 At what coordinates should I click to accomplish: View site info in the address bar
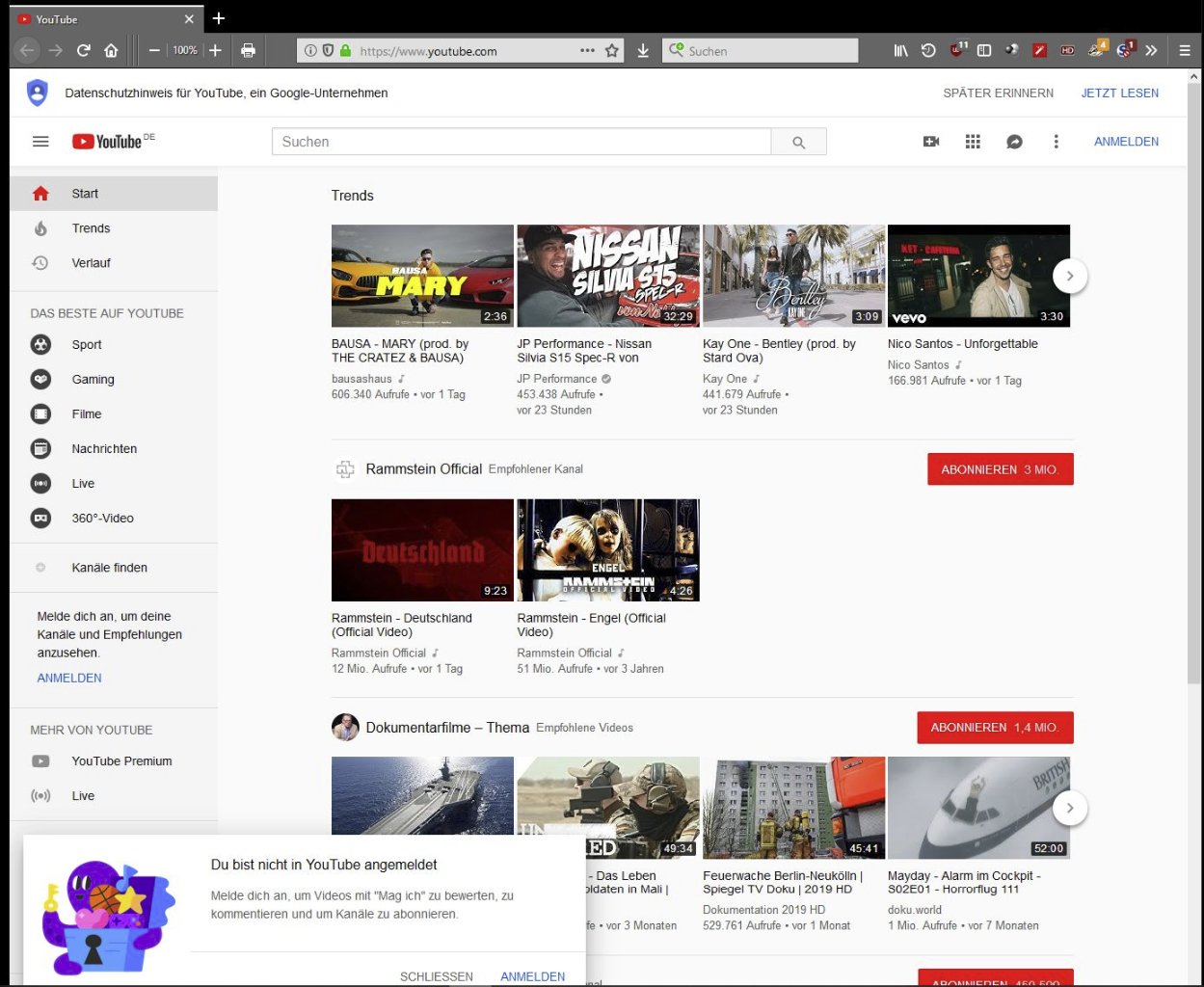pos(310,51)
